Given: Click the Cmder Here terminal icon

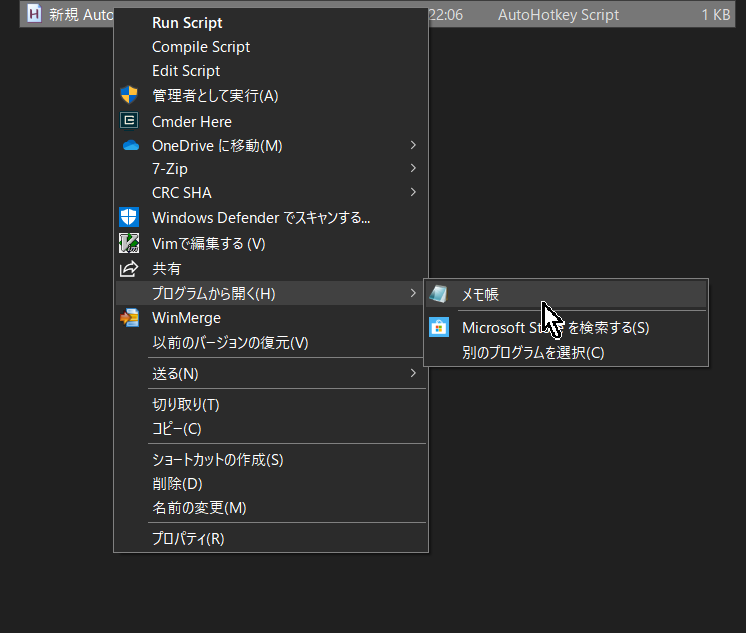Looking at the screenshot, I should (x=129, y=120).
